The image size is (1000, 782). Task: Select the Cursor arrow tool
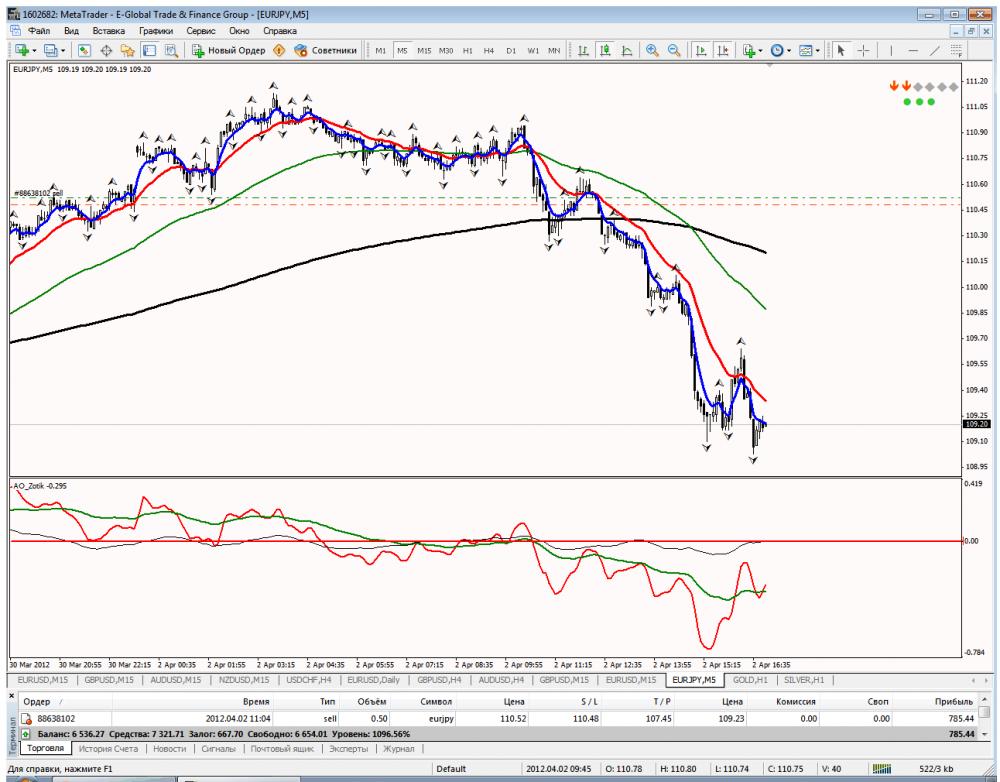(x=841, y=50)
